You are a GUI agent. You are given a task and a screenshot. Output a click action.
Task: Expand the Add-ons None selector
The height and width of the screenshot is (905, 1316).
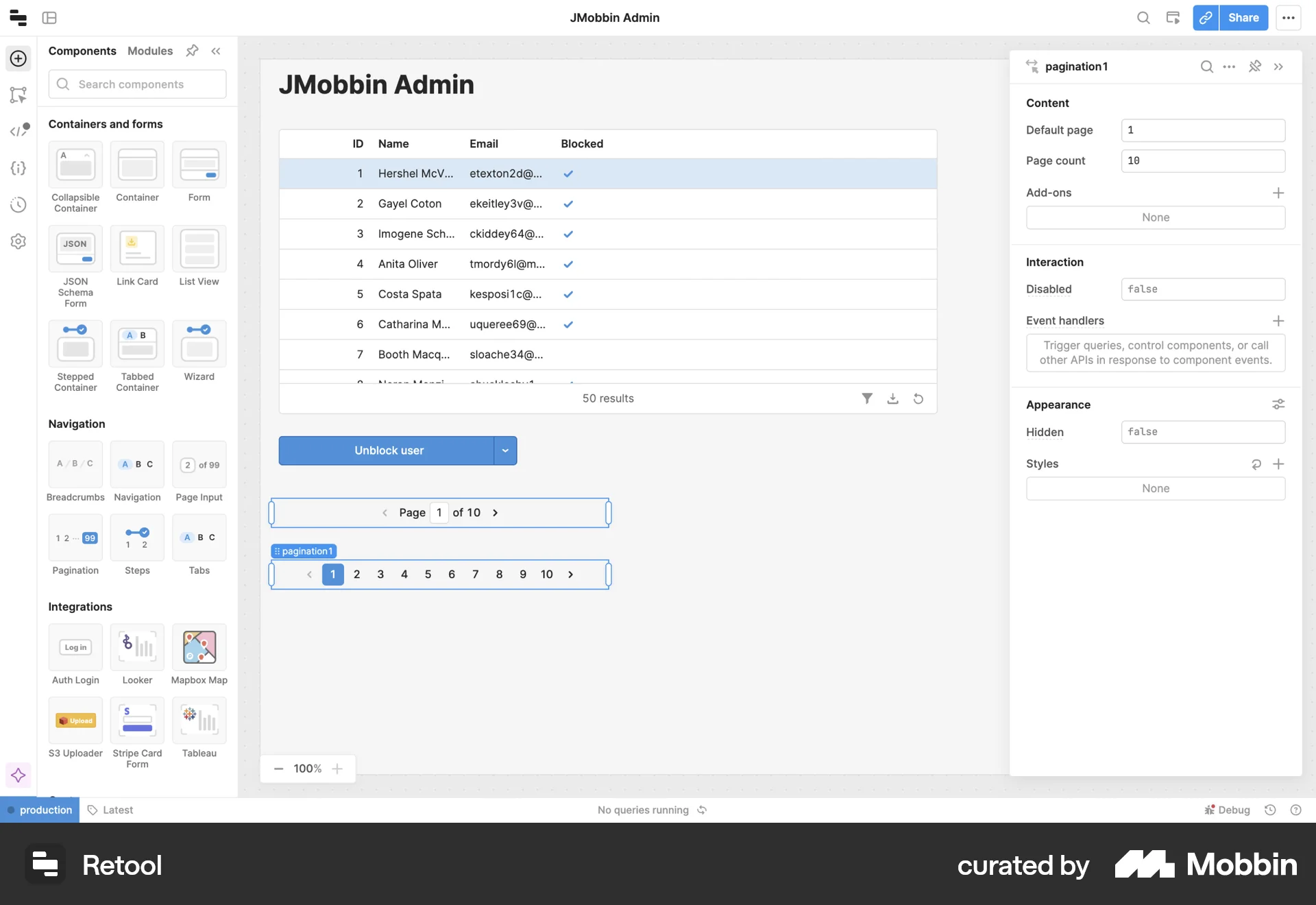point(1156,217)
